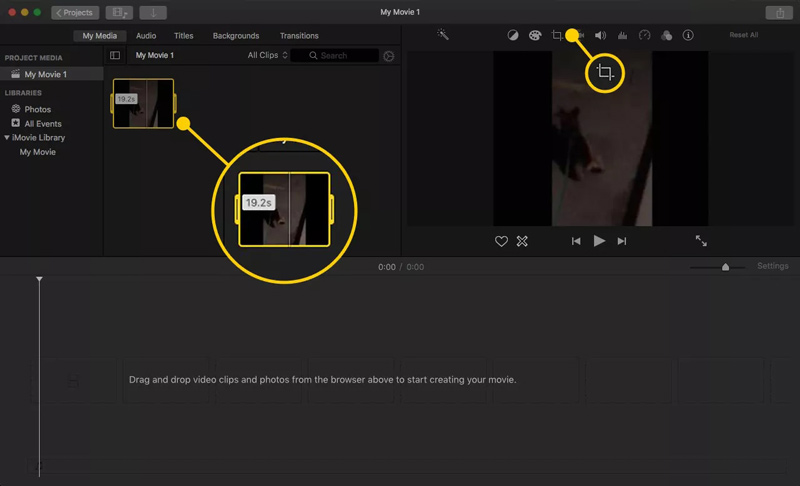Select the cropping tool in toolbar

click(x=557, y=35)
